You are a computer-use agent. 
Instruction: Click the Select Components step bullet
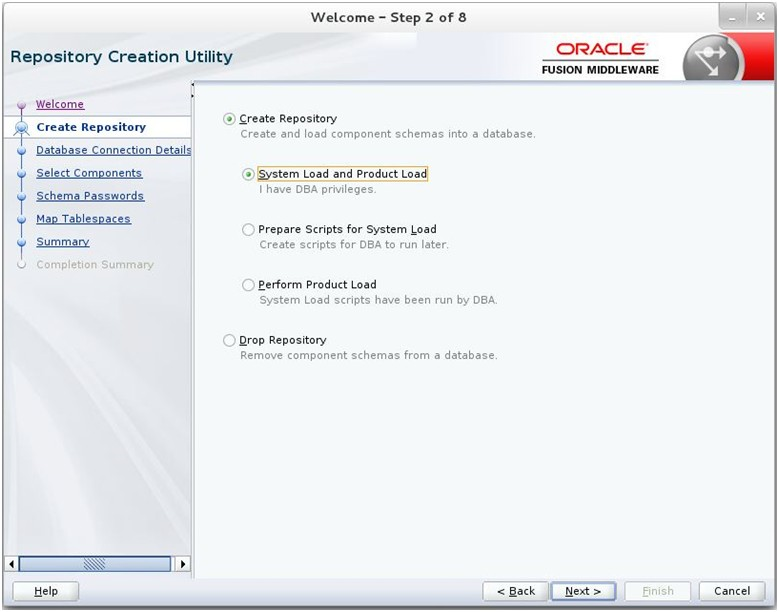pos(21,173)
